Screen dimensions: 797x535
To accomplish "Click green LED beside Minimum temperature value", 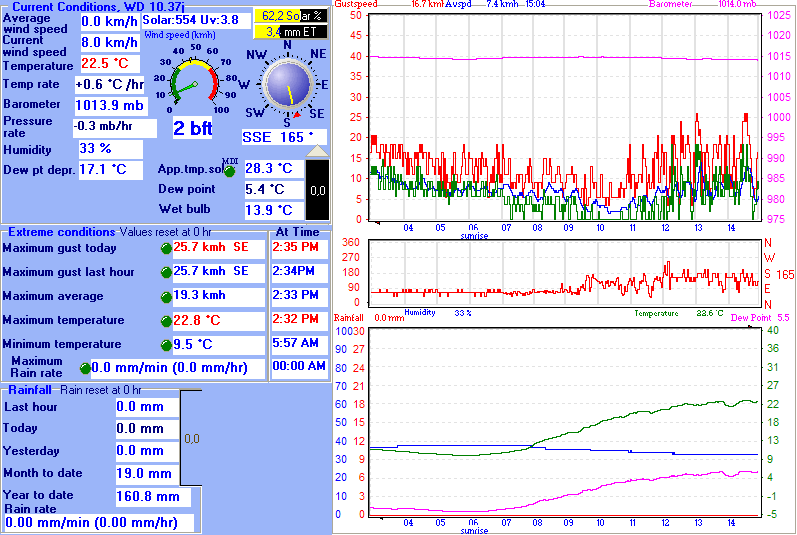I will [166, 345].
